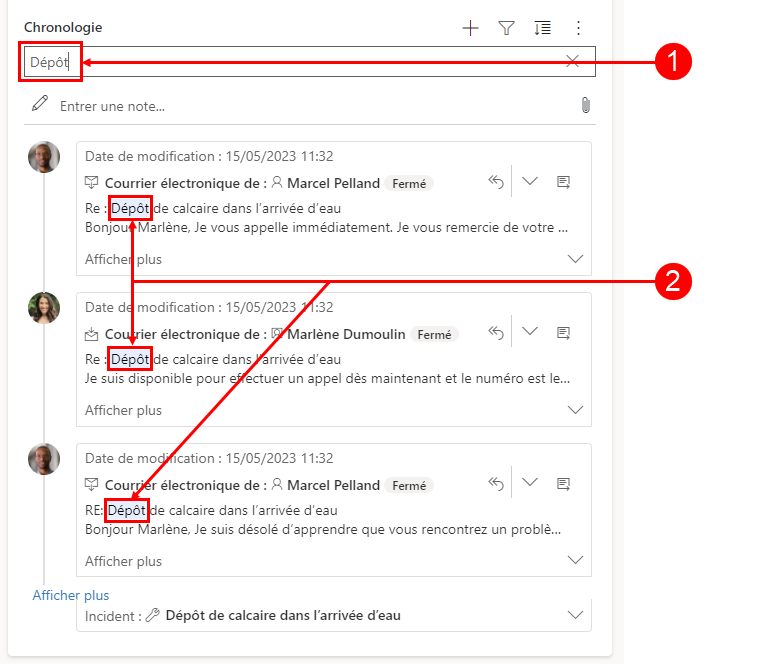Click Afficher plus text in Marlène Dumoulin card
Image resolution: width=769 pixels, height=664 pixels.
pos(123,410)
